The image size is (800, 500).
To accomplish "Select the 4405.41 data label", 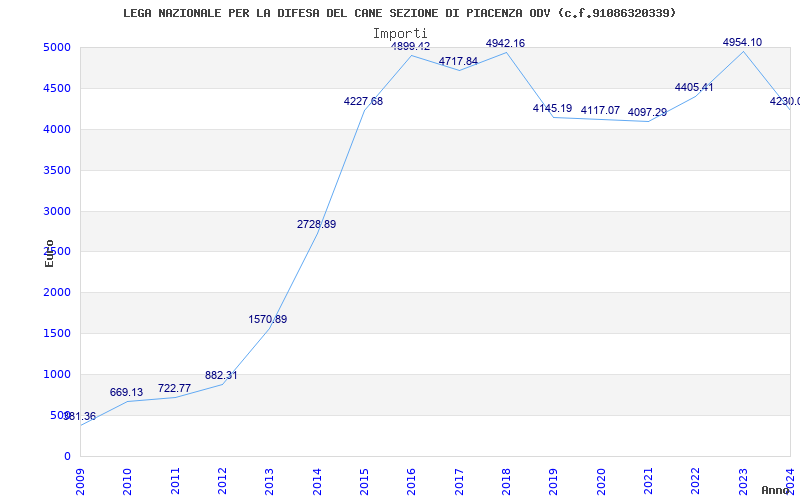I will click(x=694, y=88).
